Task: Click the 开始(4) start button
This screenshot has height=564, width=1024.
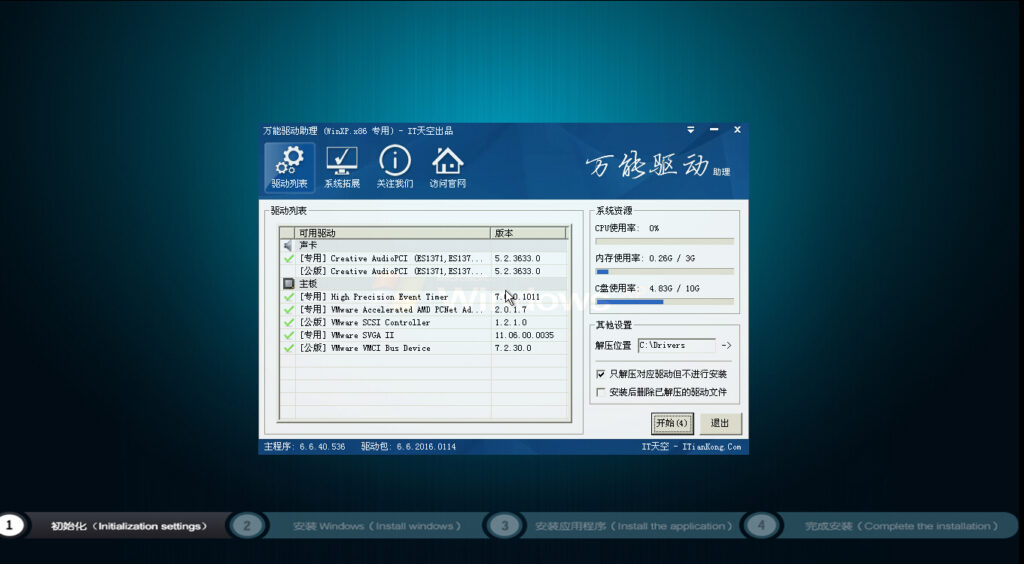Action: tap(672, 423)
